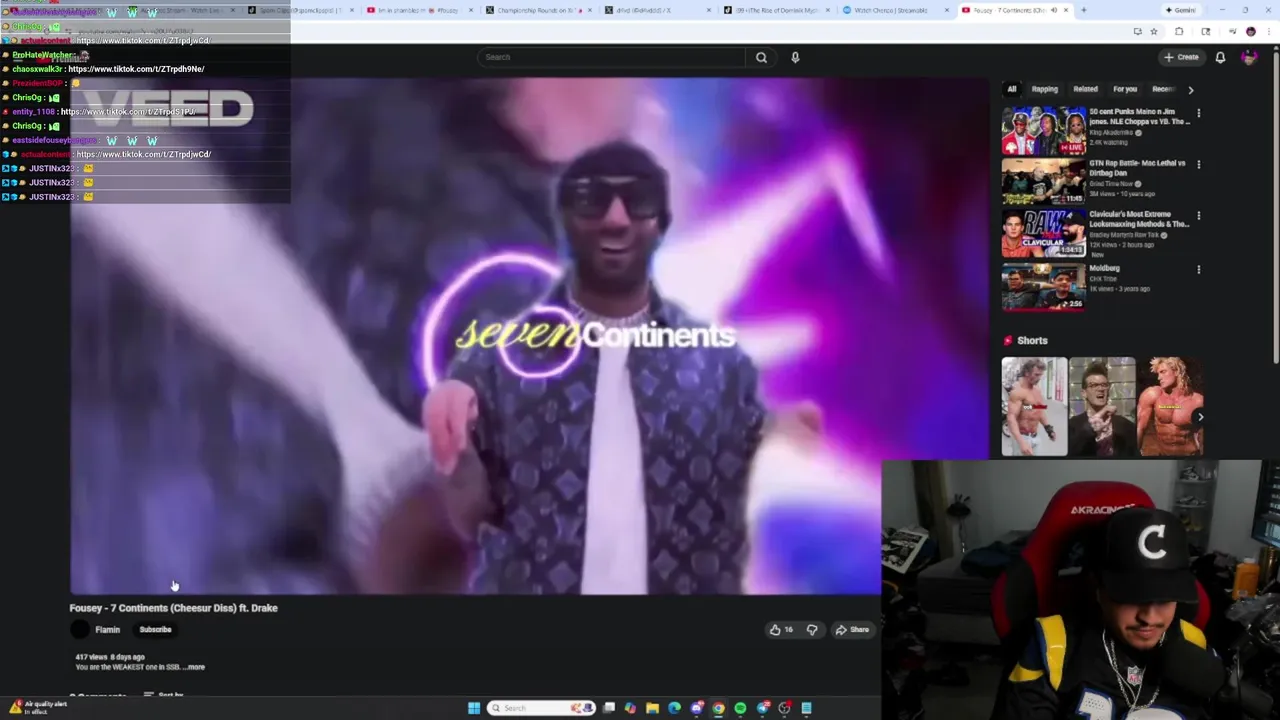Screen dimensions: 1280x720
Task: Close the Fousey 7 Continents browser tab
Action: 1066,10
